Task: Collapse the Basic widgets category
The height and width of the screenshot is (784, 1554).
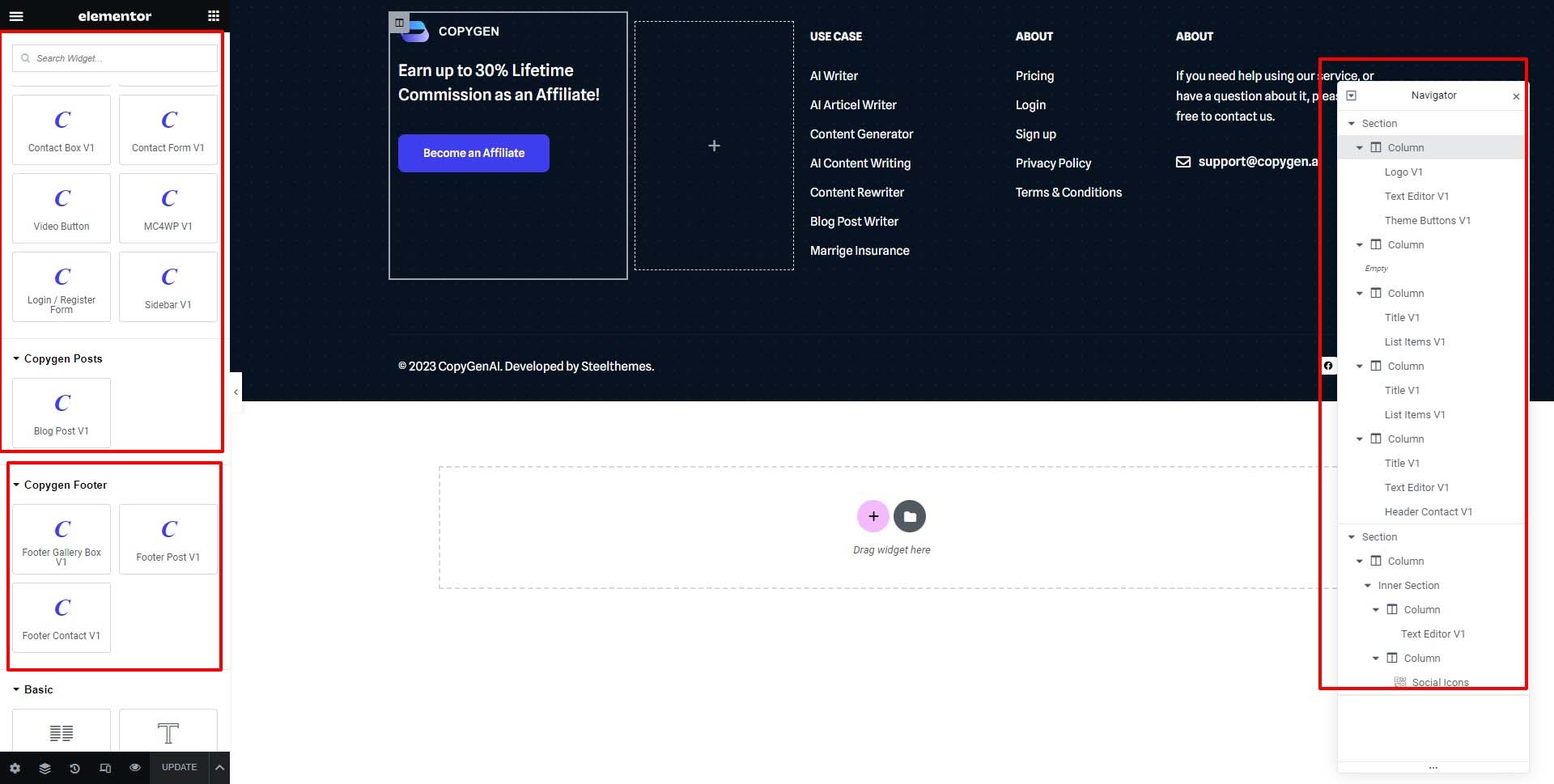Action: click(x=16, y=689)
